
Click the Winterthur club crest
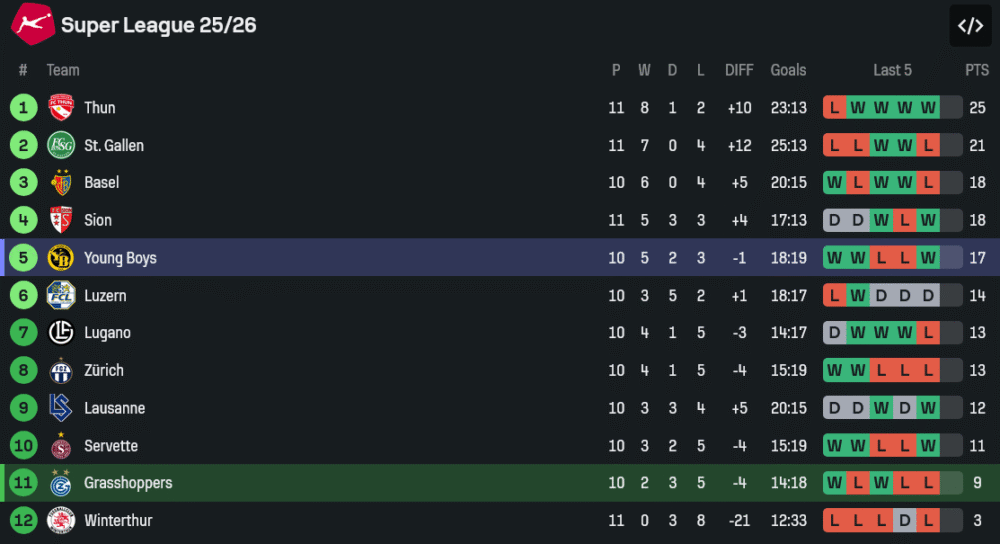point(61,521)
